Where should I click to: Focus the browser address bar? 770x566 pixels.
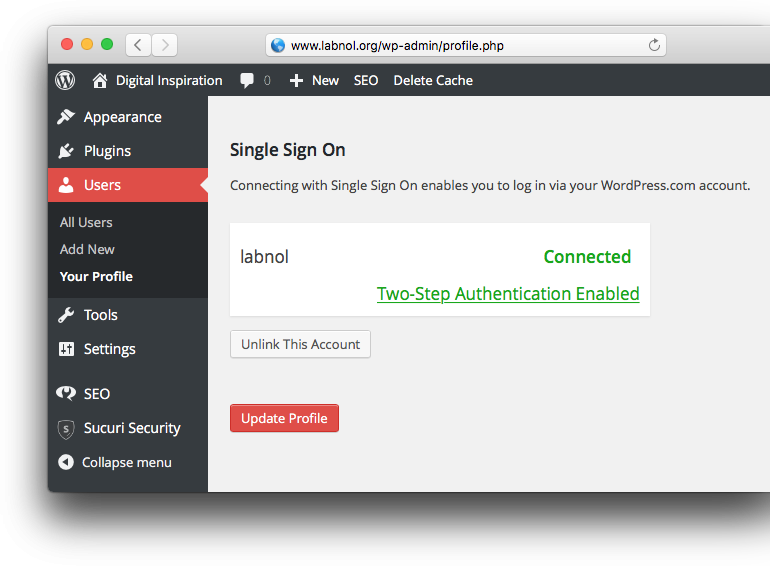(x=466, y=45)
